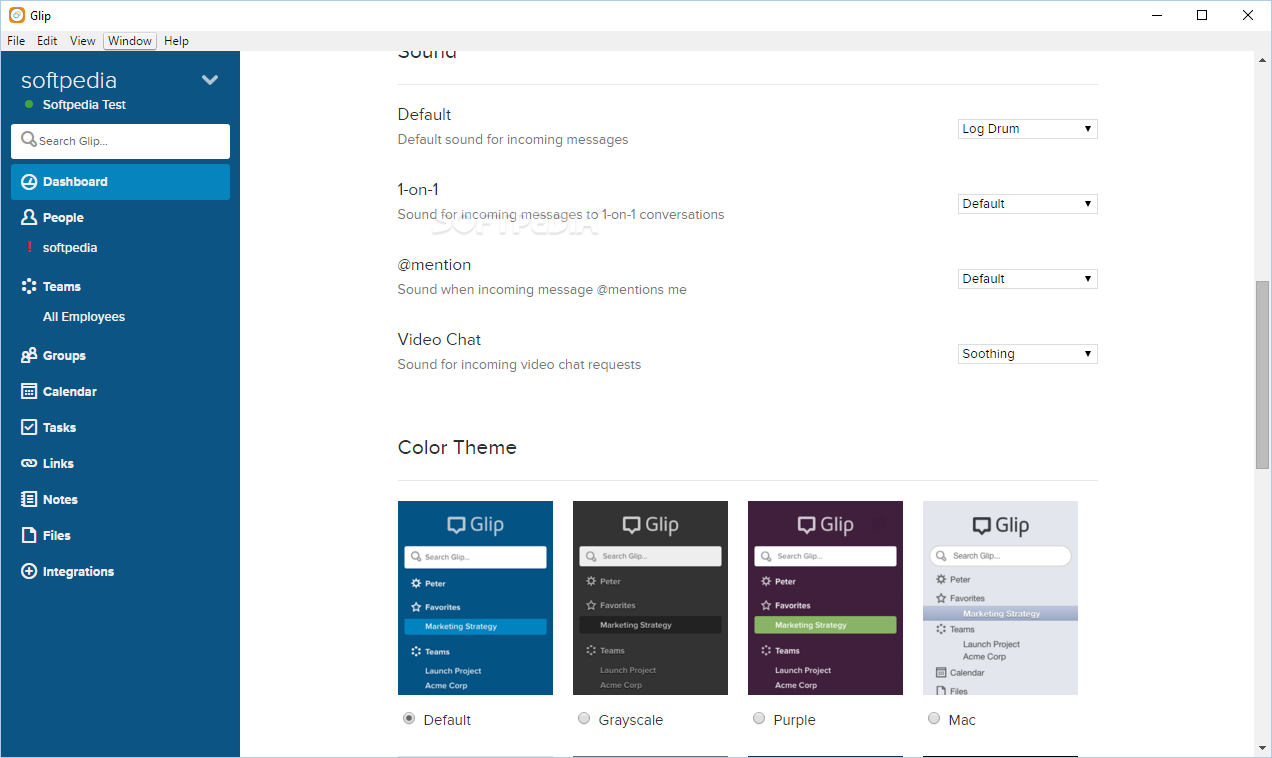Click the Purple theme preview thumbnail

[825, 598]
